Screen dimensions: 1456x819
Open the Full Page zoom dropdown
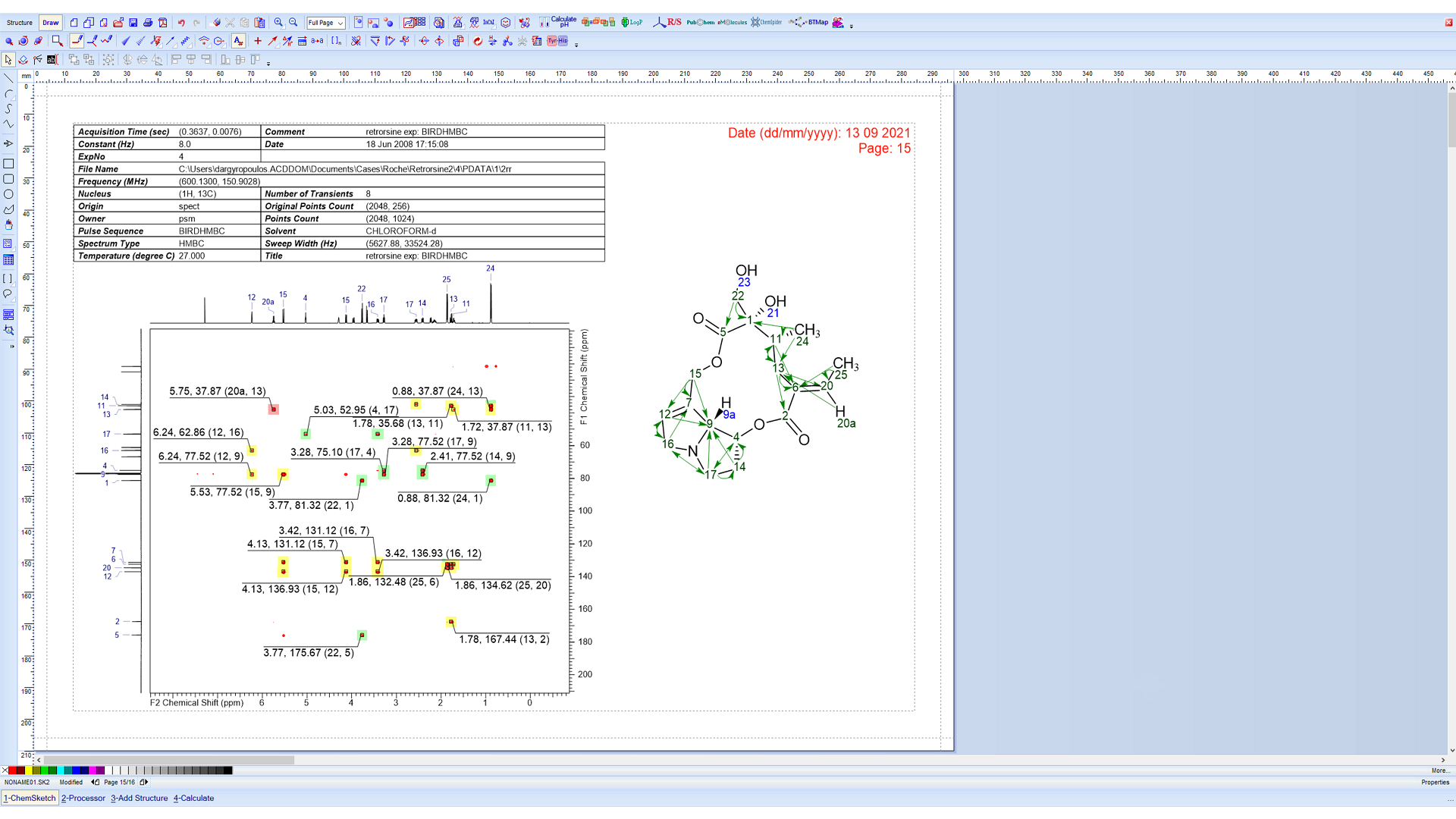pos(325,23)
